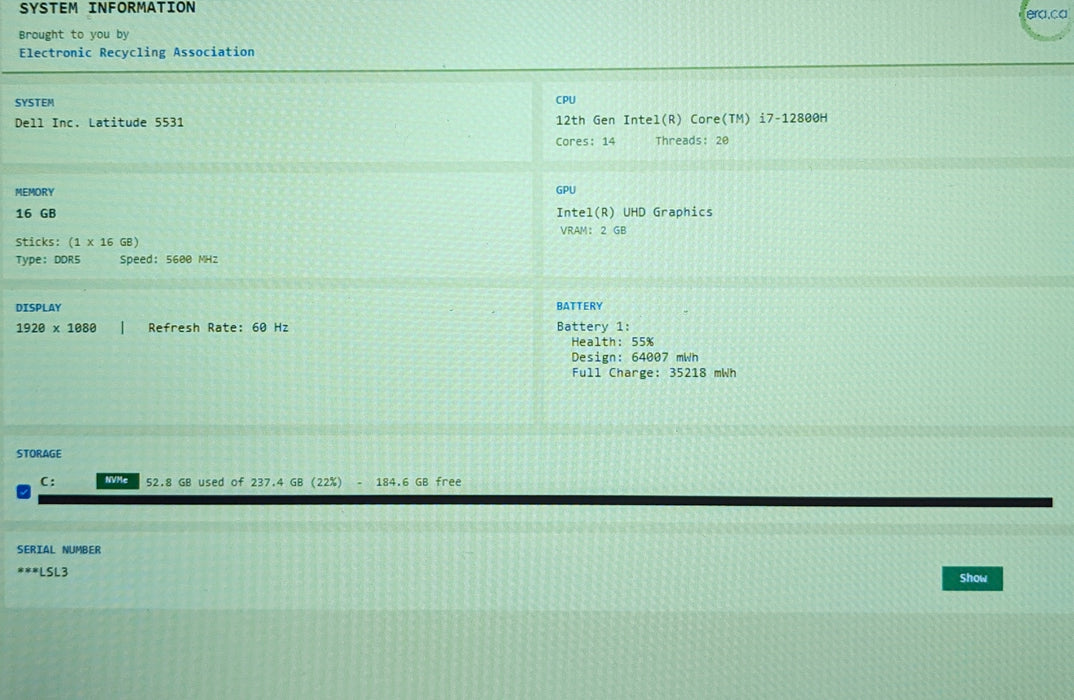Image resolution: width=1074 pixels, height=700 pixels.
Task: Click the 'Refresh Rate: 60 Hz' text
Action: coord(218,327)
